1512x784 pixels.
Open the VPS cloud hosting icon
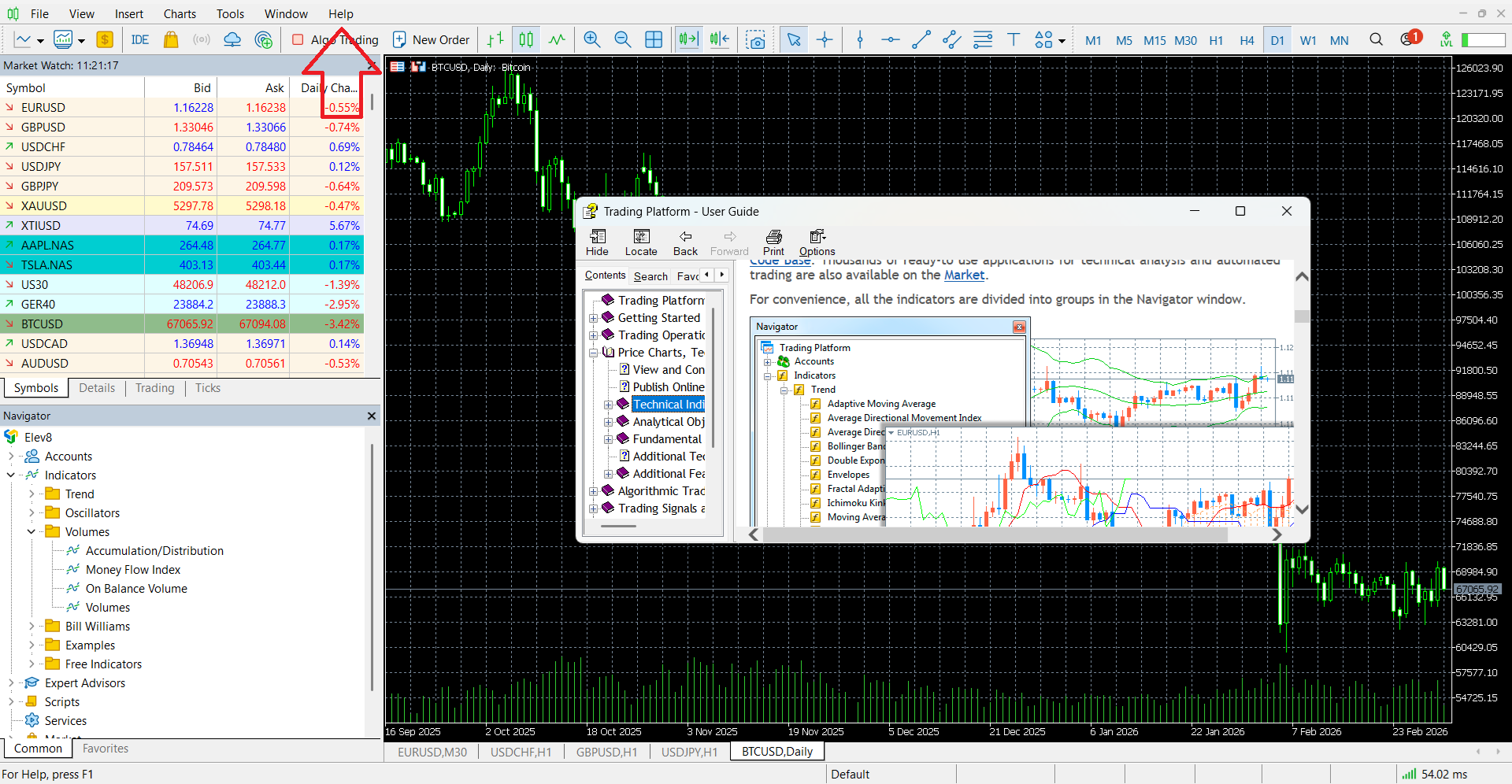click(x=232, y=39)
